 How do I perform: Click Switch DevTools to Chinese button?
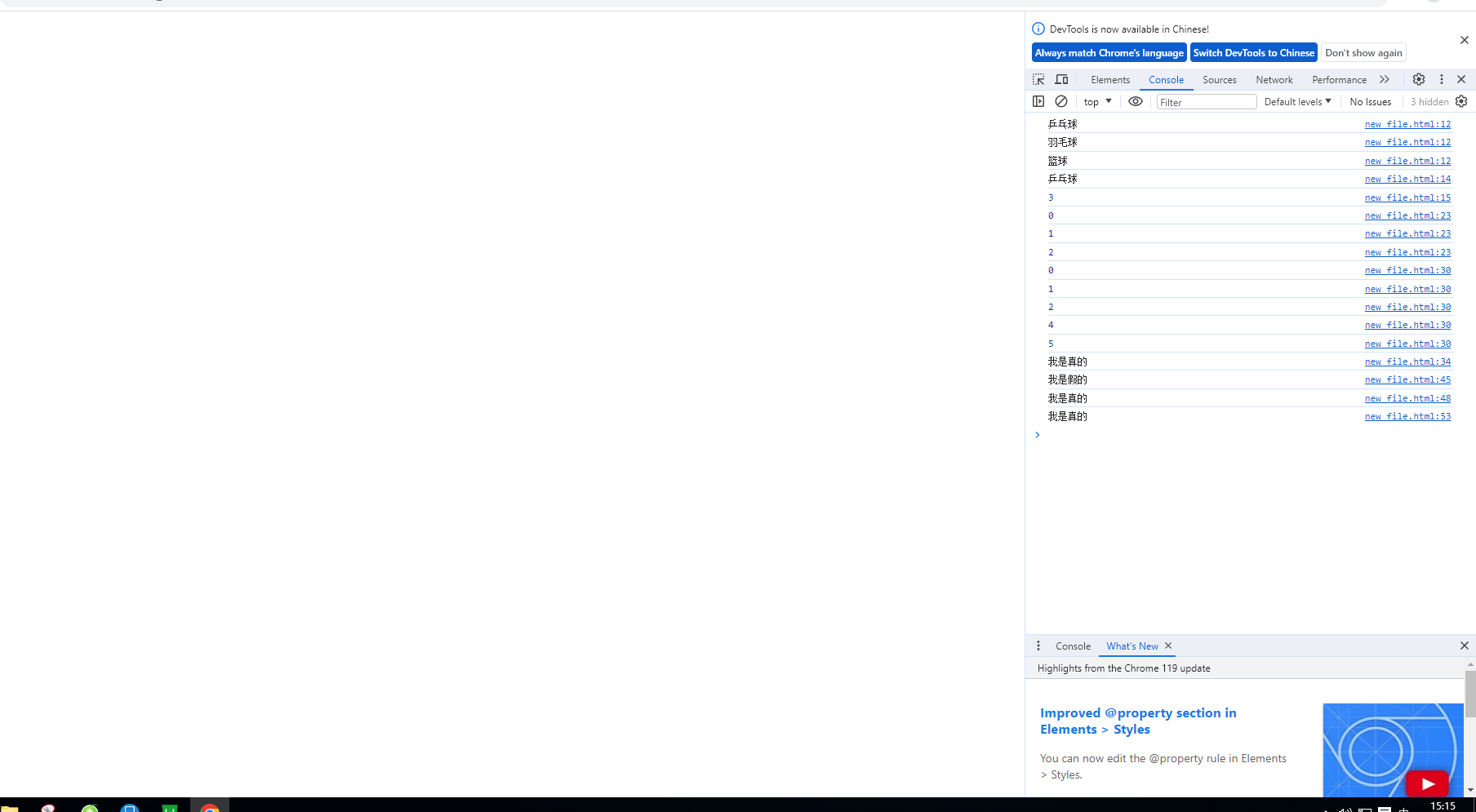(1253, 52)
